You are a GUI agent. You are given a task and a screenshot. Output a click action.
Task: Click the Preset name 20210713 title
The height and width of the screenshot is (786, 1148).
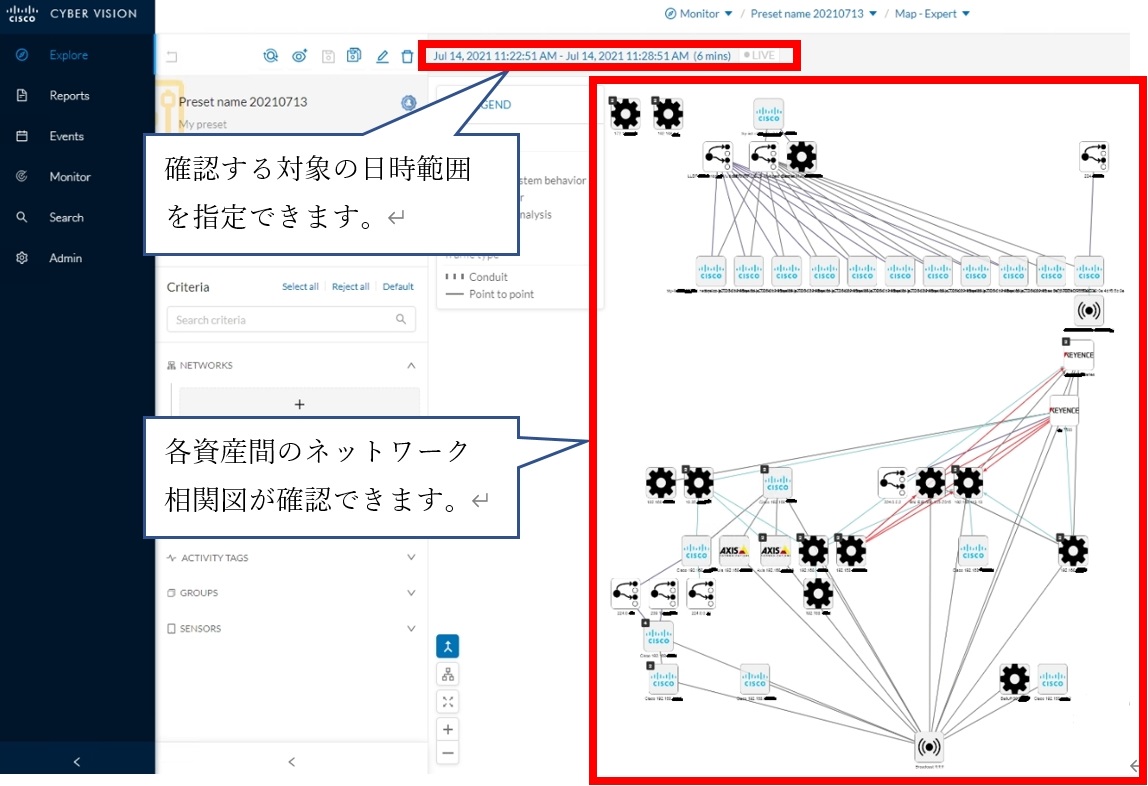243,102
